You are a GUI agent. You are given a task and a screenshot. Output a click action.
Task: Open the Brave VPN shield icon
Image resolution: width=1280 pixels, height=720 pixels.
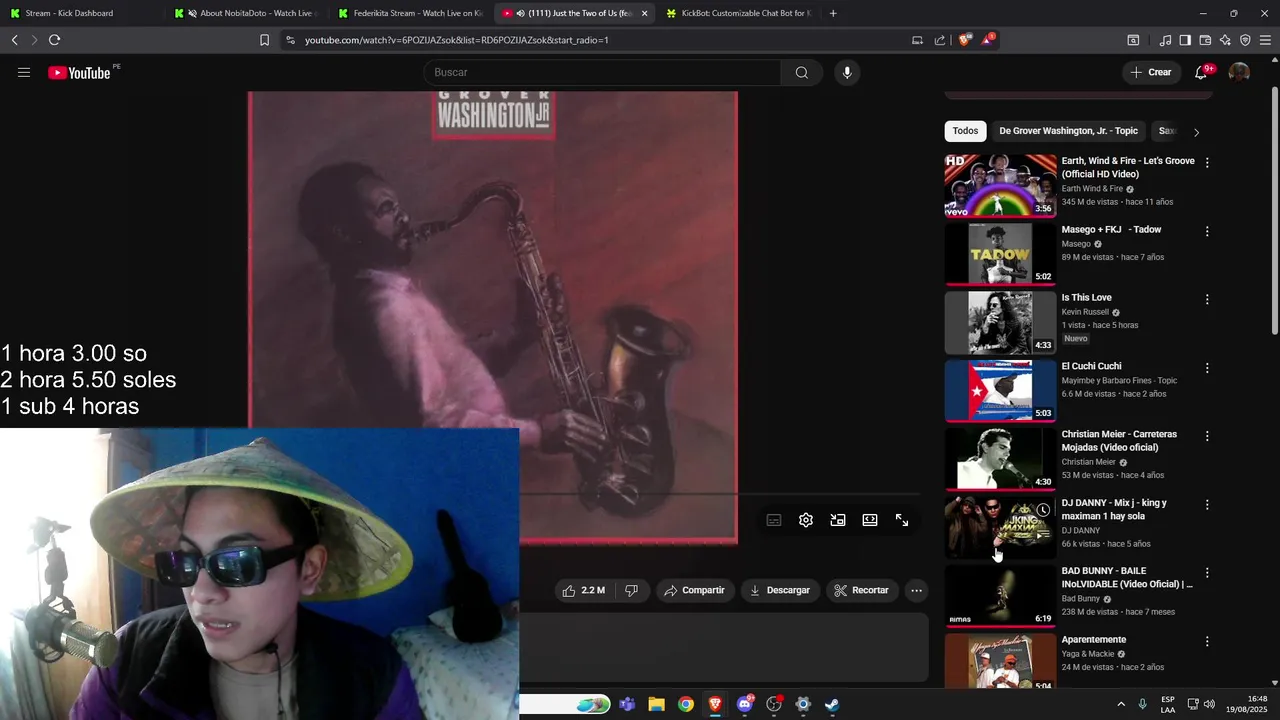pyautogui.click(x=1245, y=40)
